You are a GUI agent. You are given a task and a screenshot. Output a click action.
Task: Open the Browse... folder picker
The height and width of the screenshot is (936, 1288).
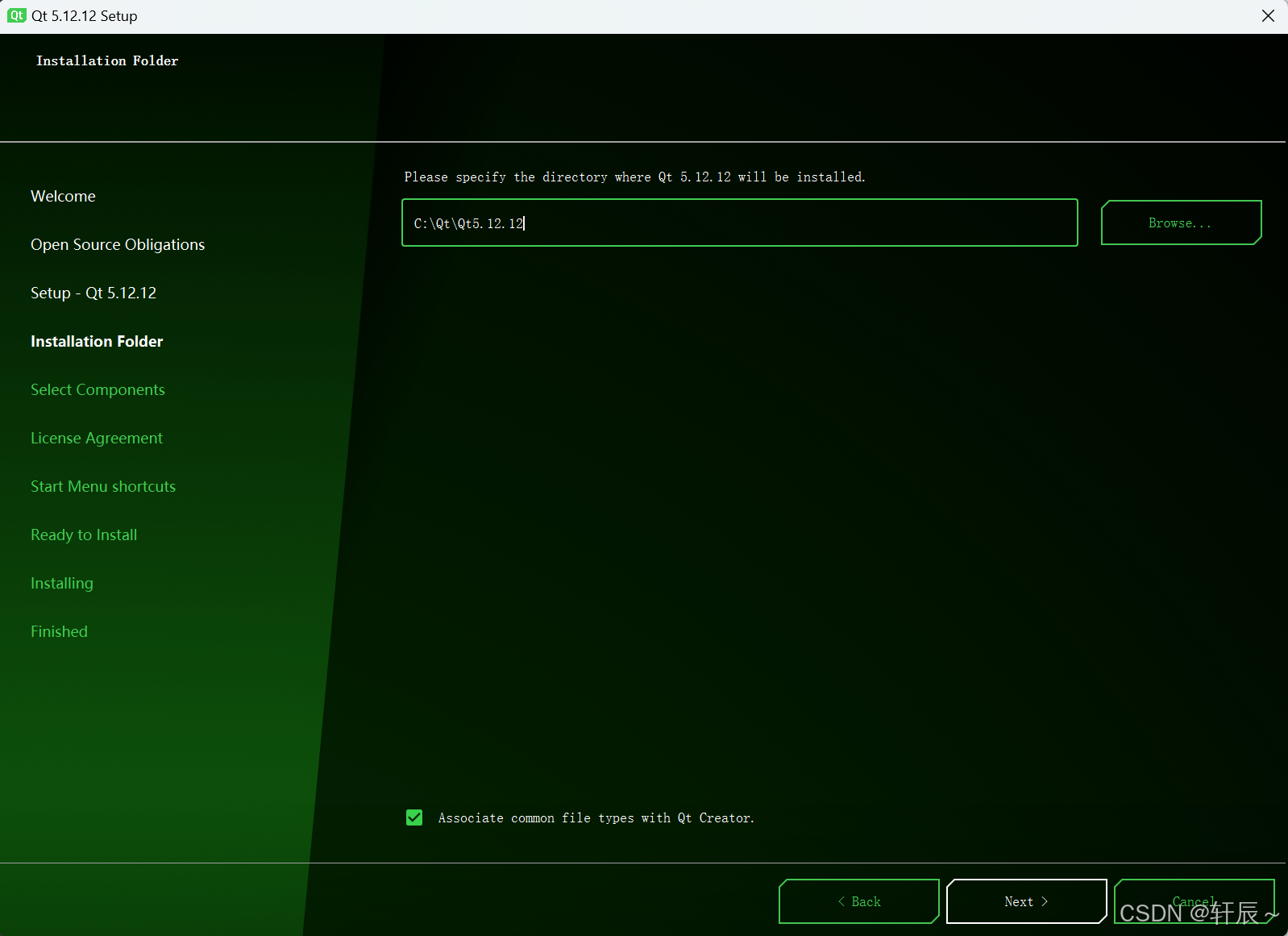click(1181, 223)
